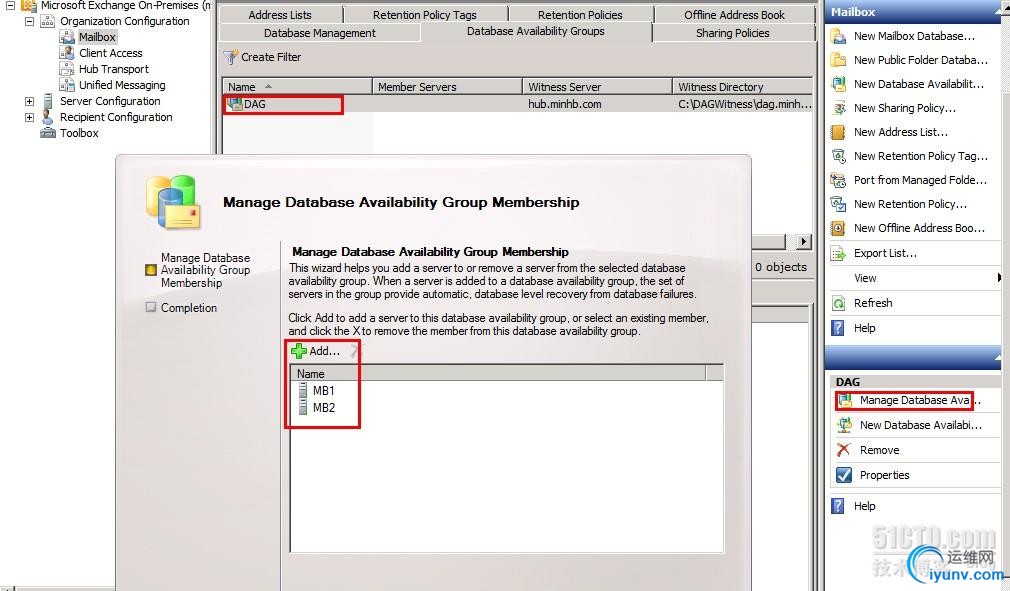Click the New Address List icon
Screen dimensions: 1010x591
point(838,132)
